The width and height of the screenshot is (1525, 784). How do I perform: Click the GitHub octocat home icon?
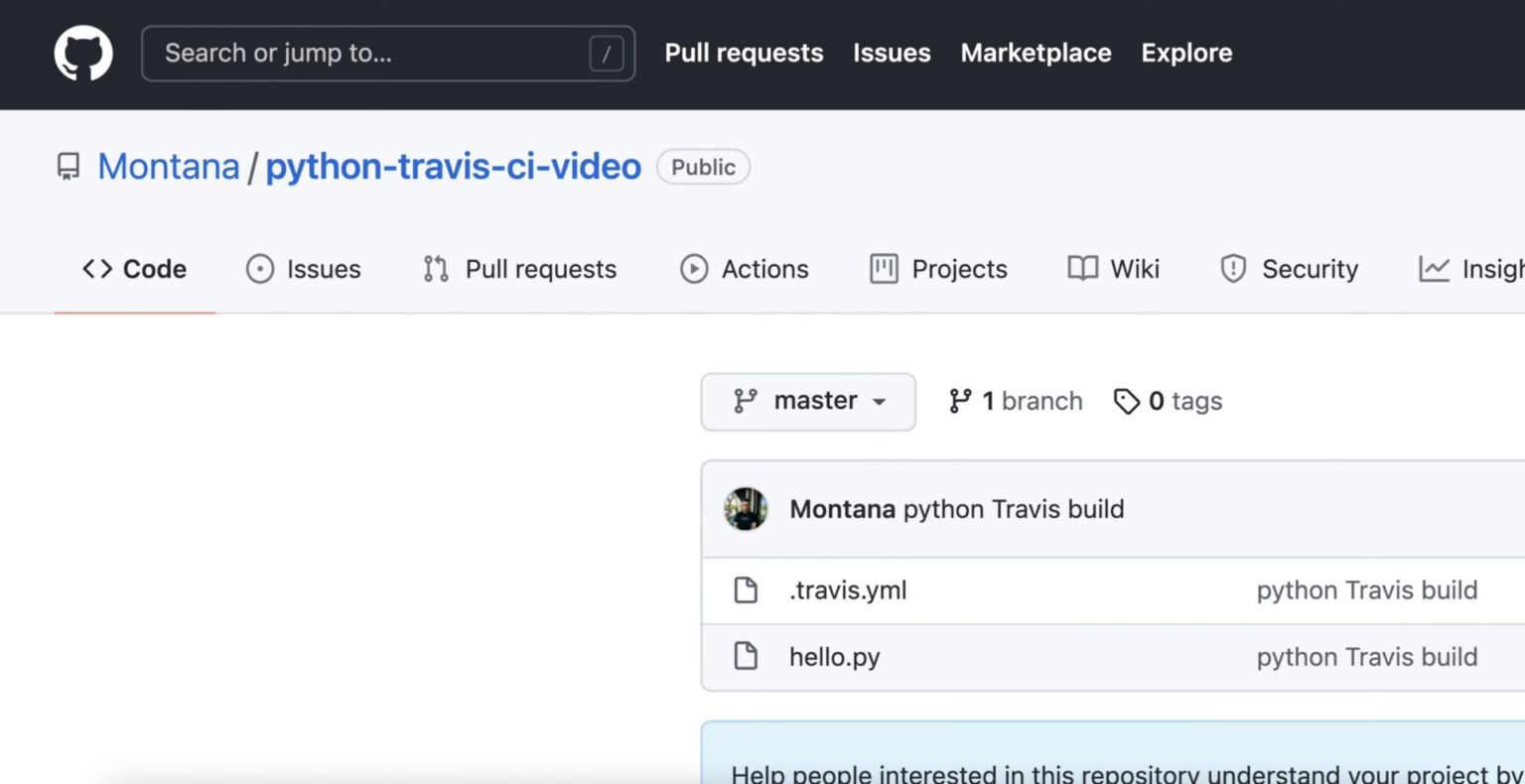click(82, 53)
